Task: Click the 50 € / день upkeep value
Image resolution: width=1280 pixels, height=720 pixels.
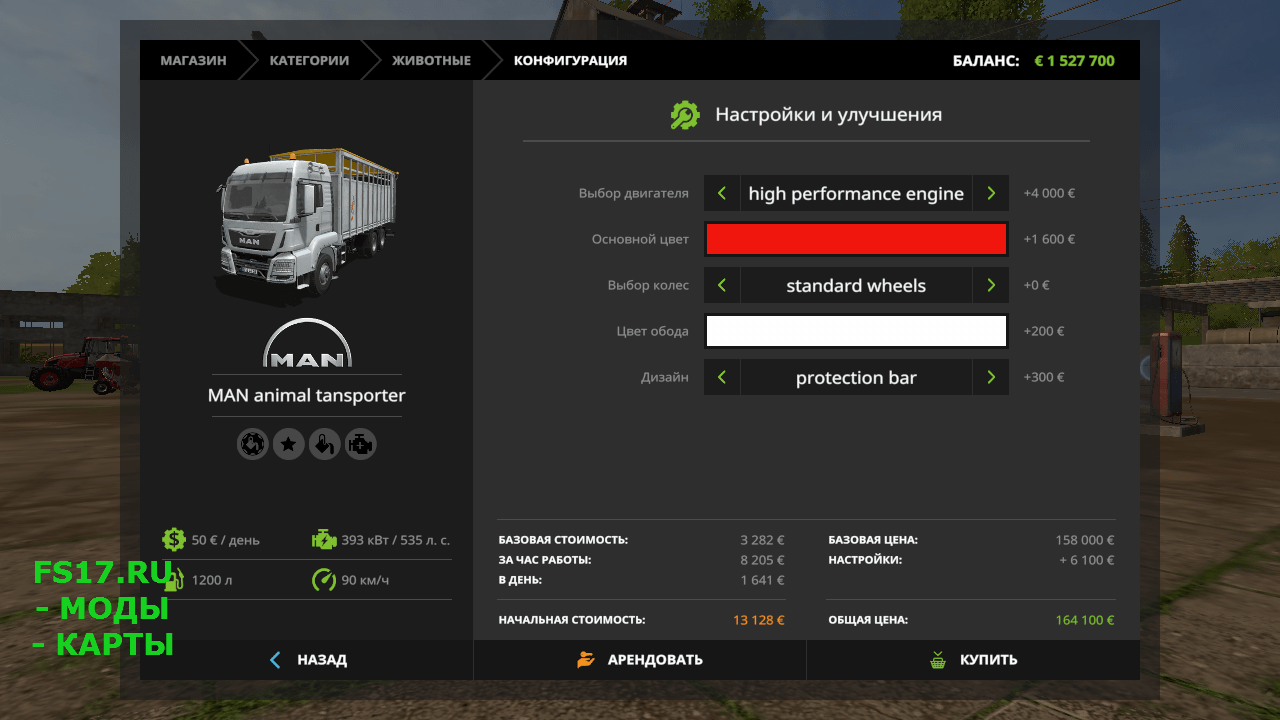Action: (225, 540)
